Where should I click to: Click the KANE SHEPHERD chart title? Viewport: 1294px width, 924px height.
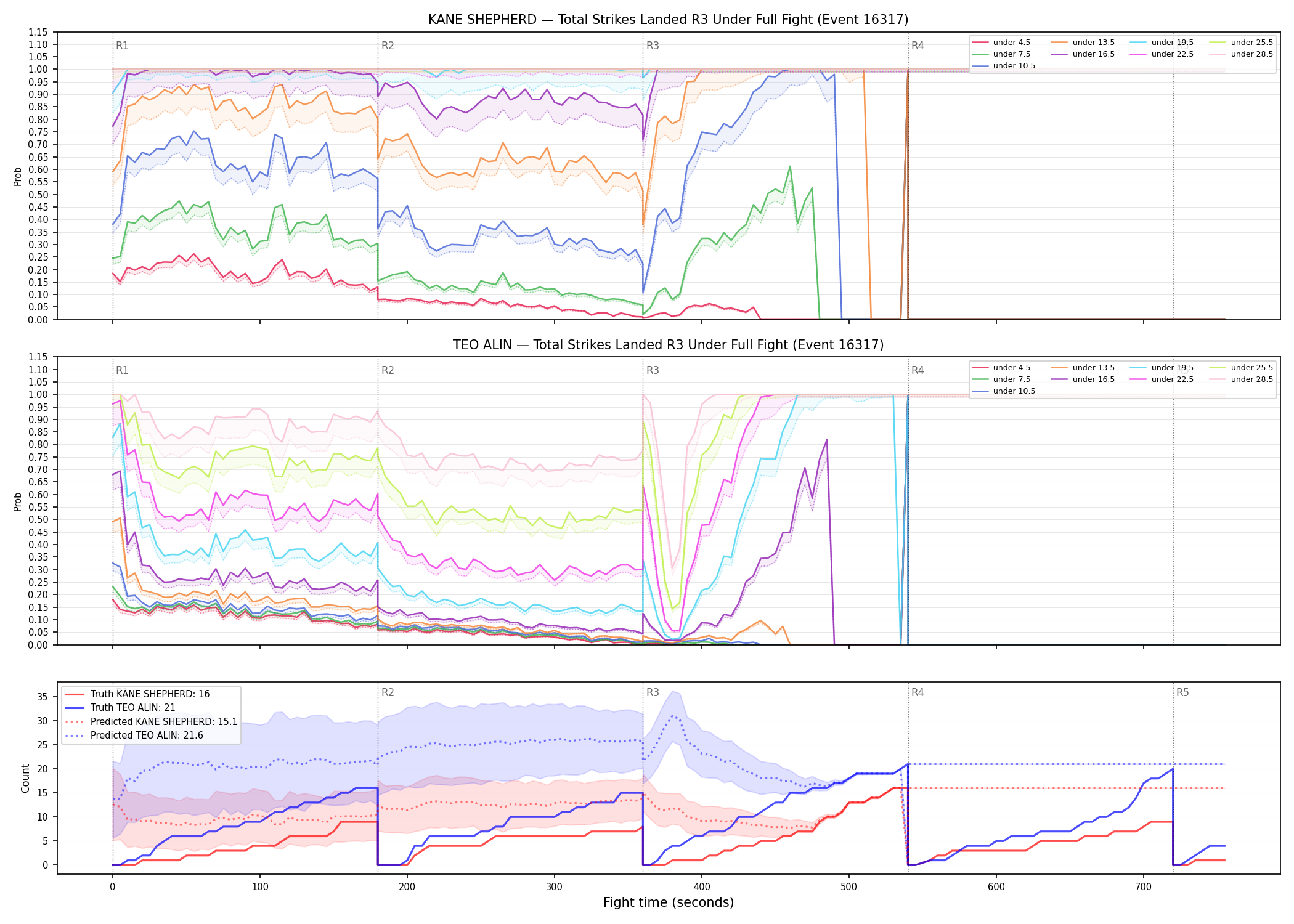[668, 20]
